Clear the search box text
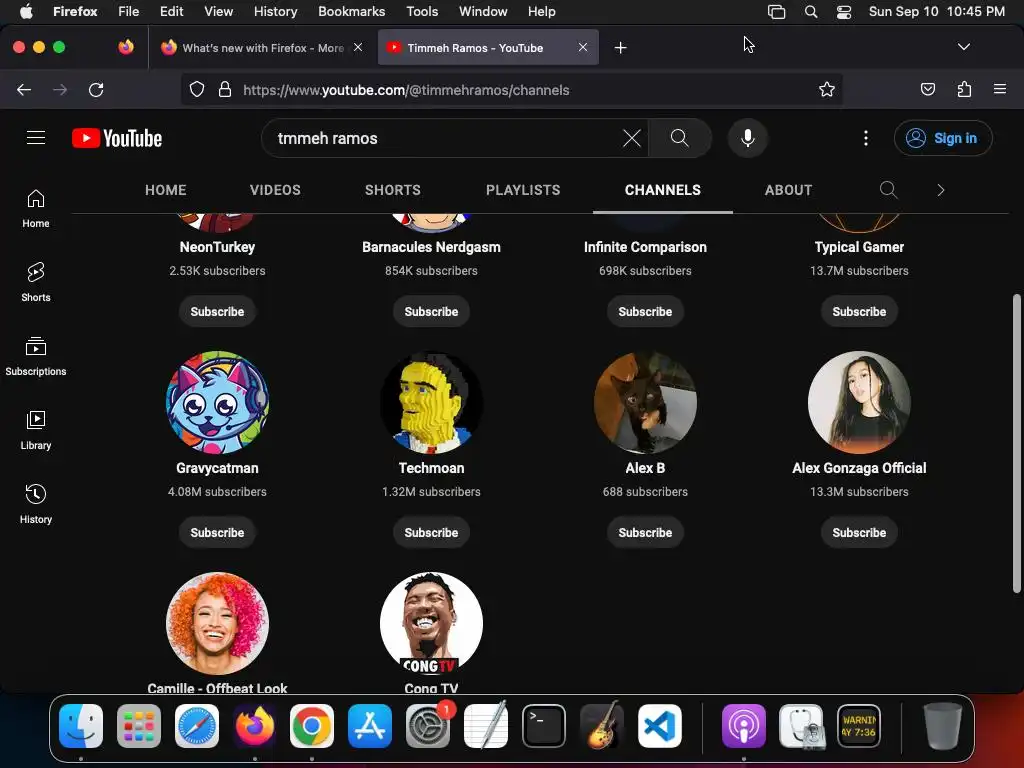Image resolution: width=1024 pixels, height=768 pixels. tap(632, 138)
